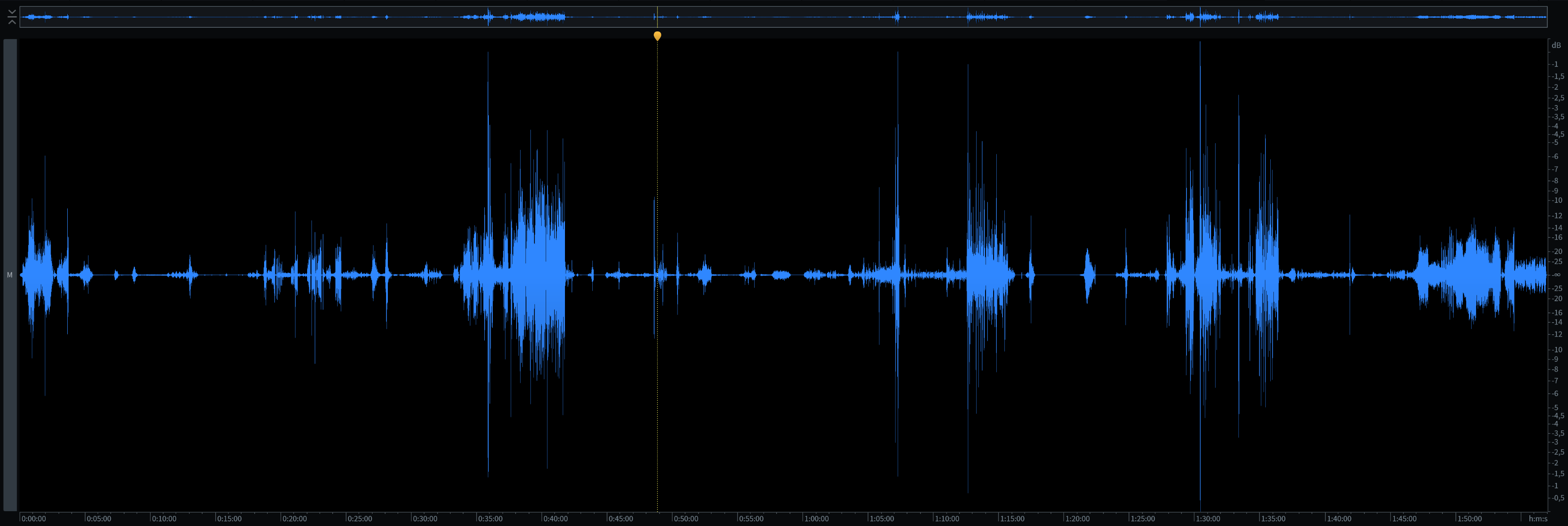1568x526 pixels.
Task: Click the dB amplitude scale label
Action: [1556, 45]
